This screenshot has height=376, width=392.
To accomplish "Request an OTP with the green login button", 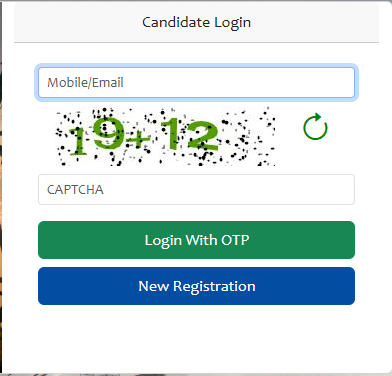I will click(x=196, y=240).
